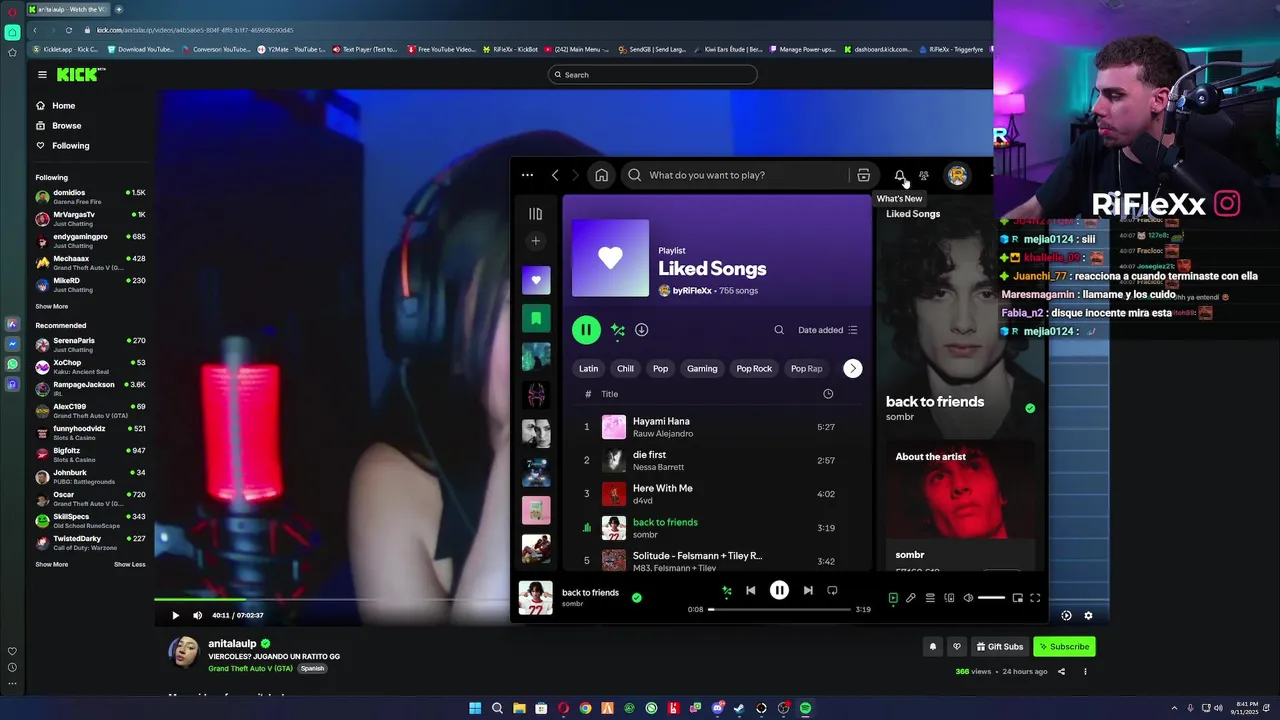
Task: Download the Liked Songs playlist
Action: click(642, 330)
